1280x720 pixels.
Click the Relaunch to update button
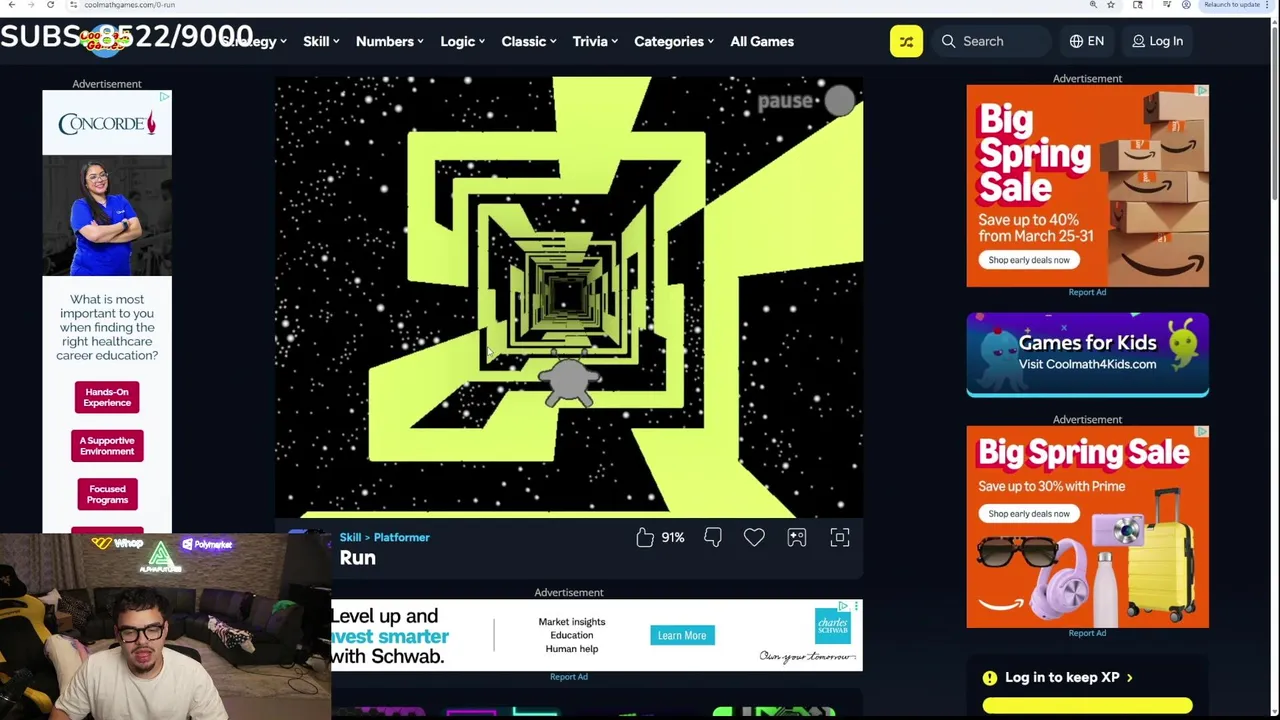point(1236,5)
